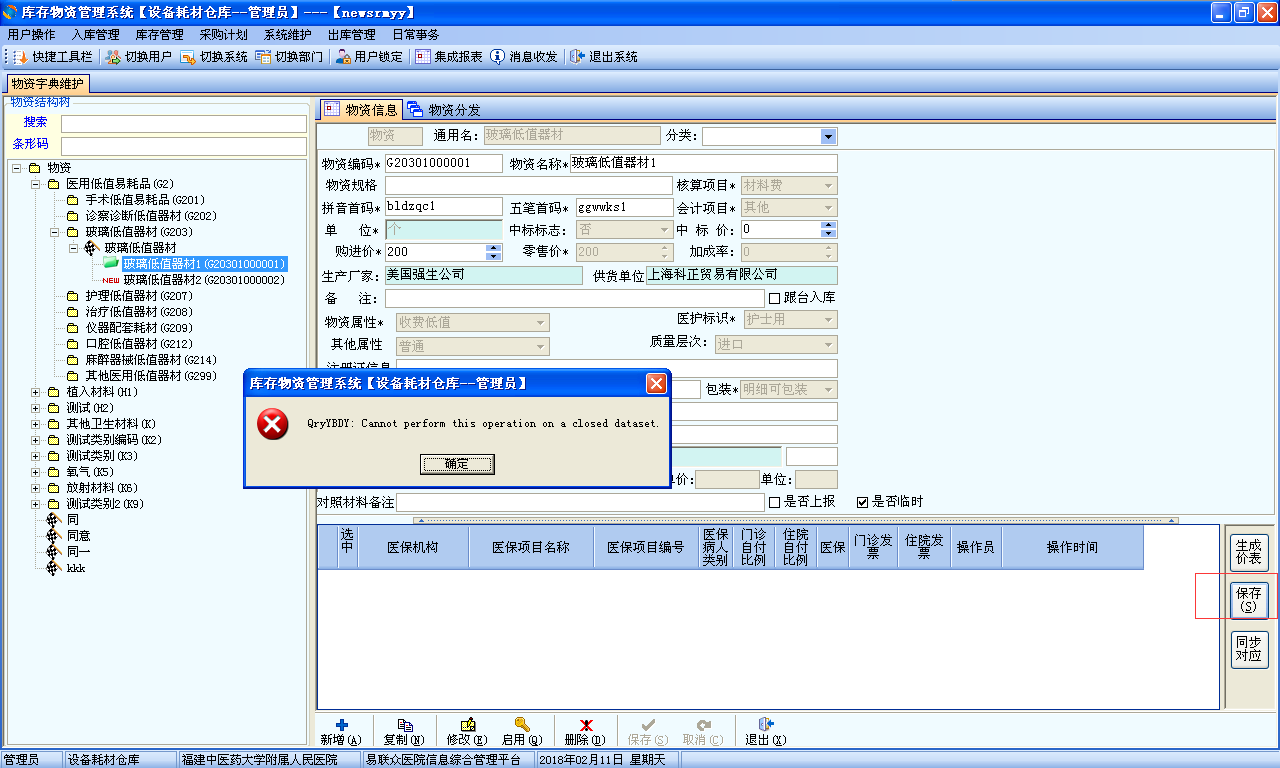Click the 操作时间 column header
The height and width of the screenshot is (768, 1280).
point(1072,547)
